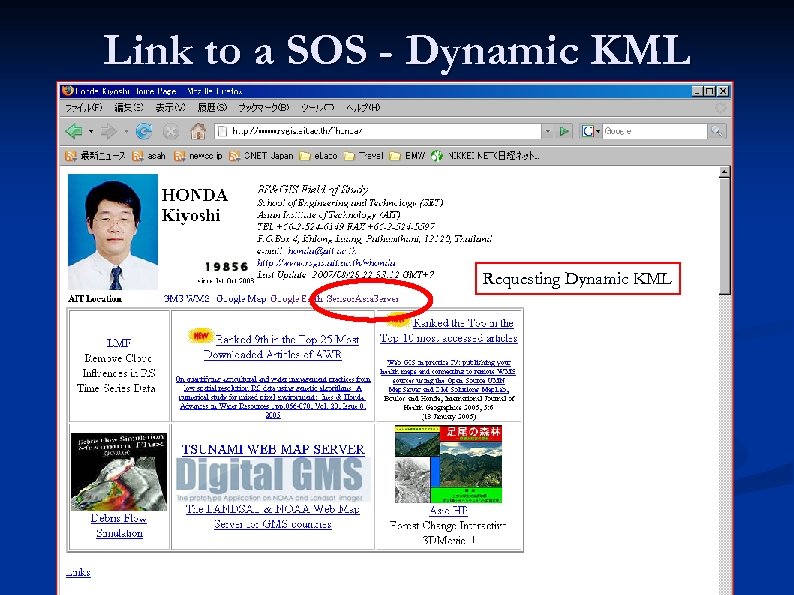794x595 pixels.
Task: Open the NIKKEI NET bookmark
Action: point(485,156)
